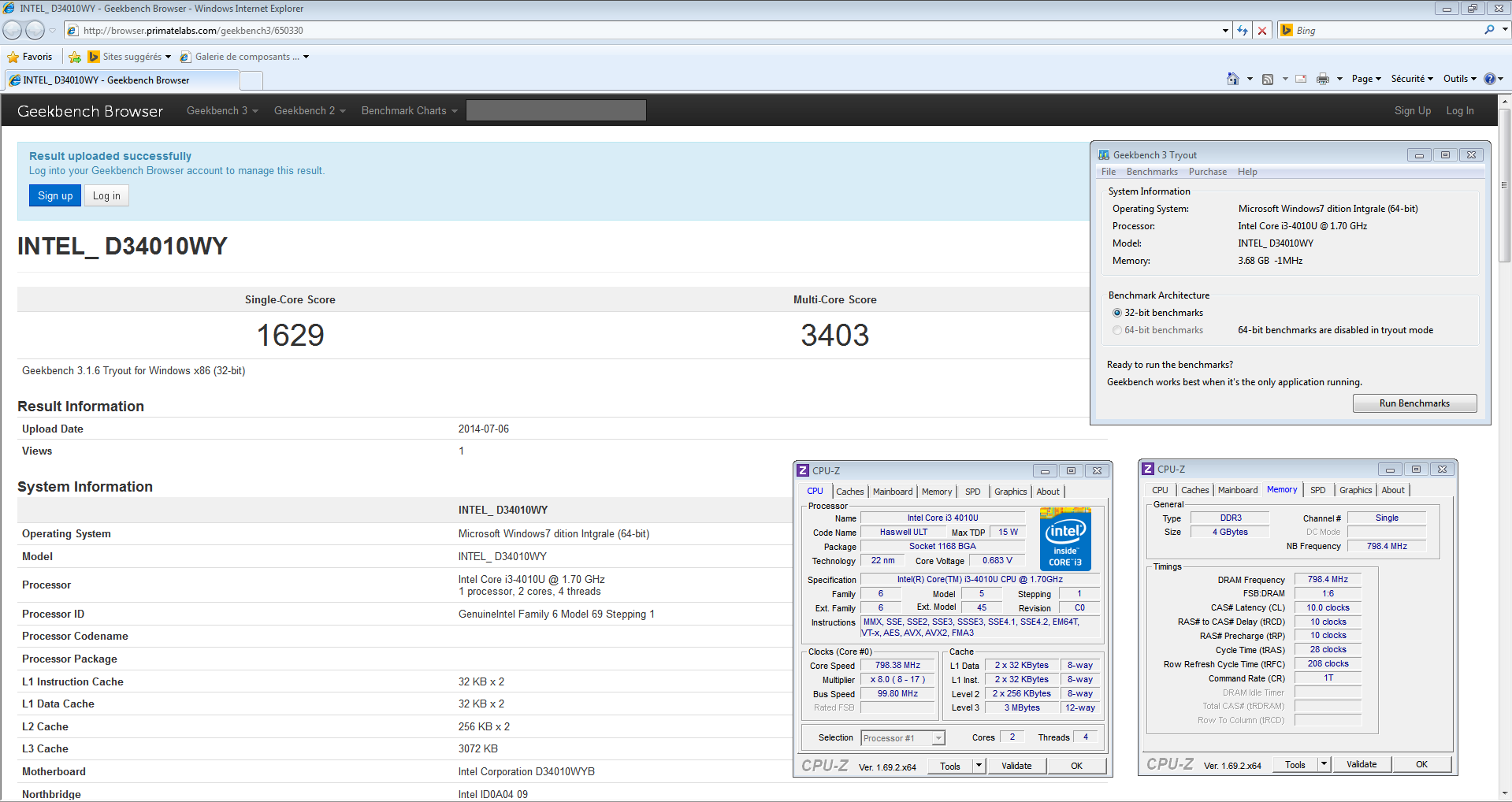Click the Favoris star icon
The height and width of the screenshot is (802, 1512).
pos(13,57)
